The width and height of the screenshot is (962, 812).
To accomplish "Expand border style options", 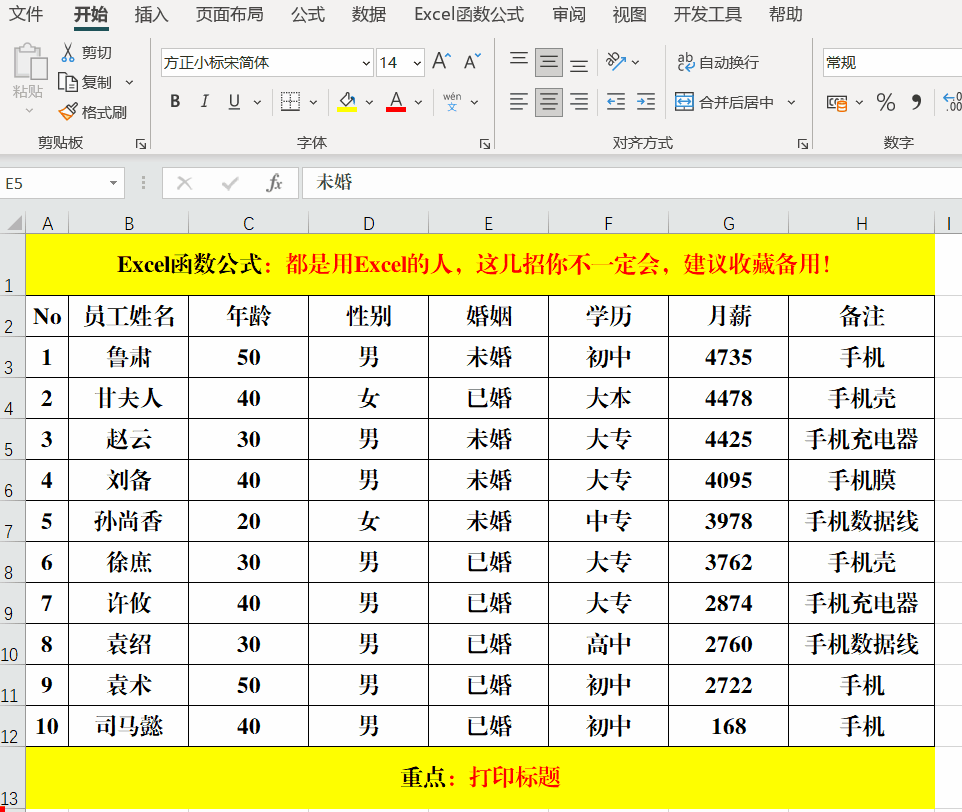I will tap(314, 102).
